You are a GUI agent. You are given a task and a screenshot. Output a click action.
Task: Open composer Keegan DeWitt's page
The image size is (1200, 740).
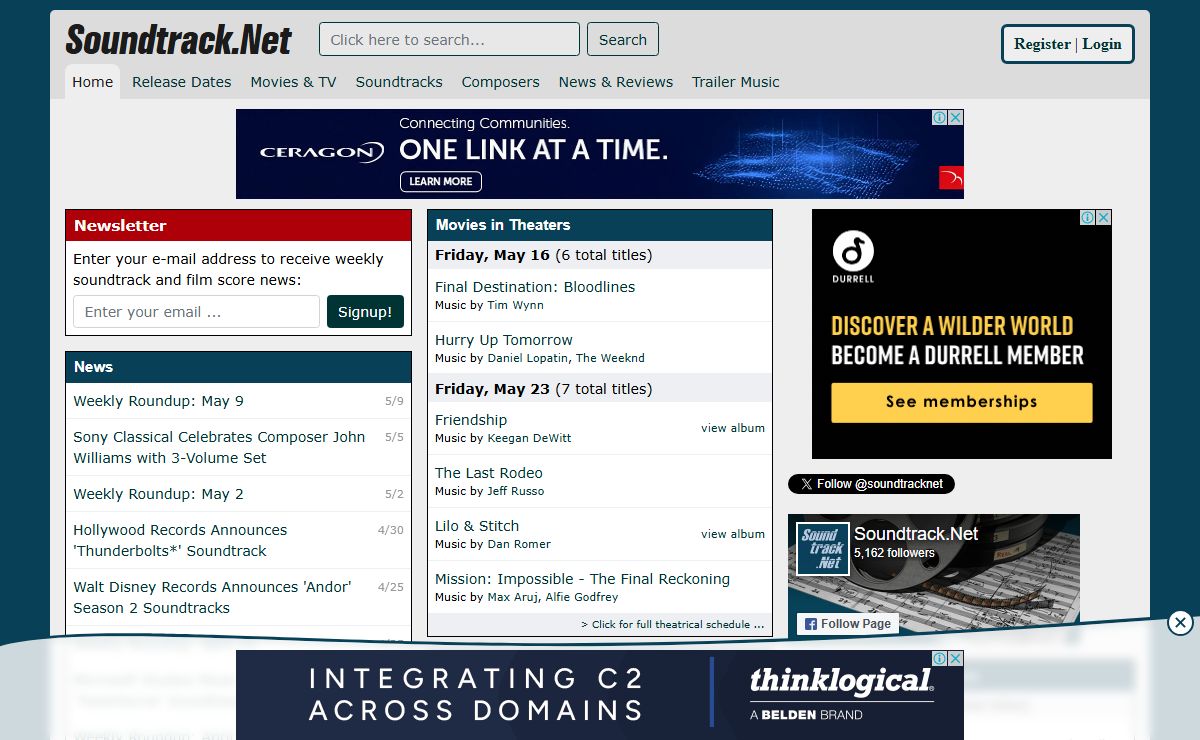(x=529, y=438)
